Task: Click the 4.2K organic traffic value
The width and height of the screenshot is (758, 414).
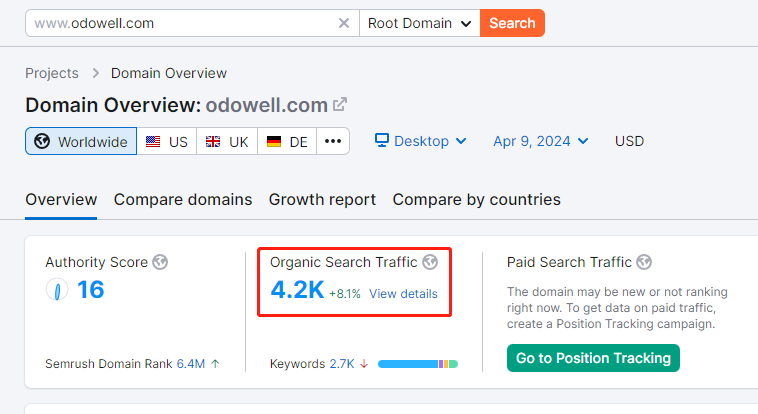Action: tap(297, 290)
